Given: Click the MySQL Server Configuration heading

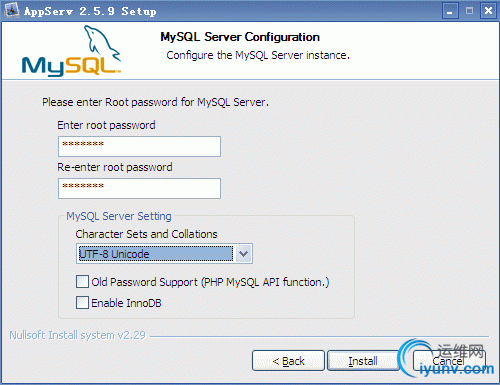Looking at the screenshot, I should pos(240,37).
